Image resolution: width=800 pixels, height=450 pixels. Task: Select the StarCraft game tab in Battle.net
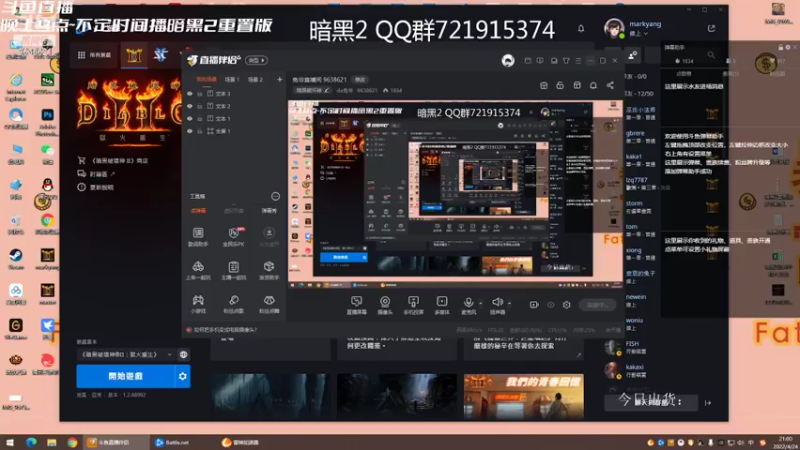[x=161, y=55]
